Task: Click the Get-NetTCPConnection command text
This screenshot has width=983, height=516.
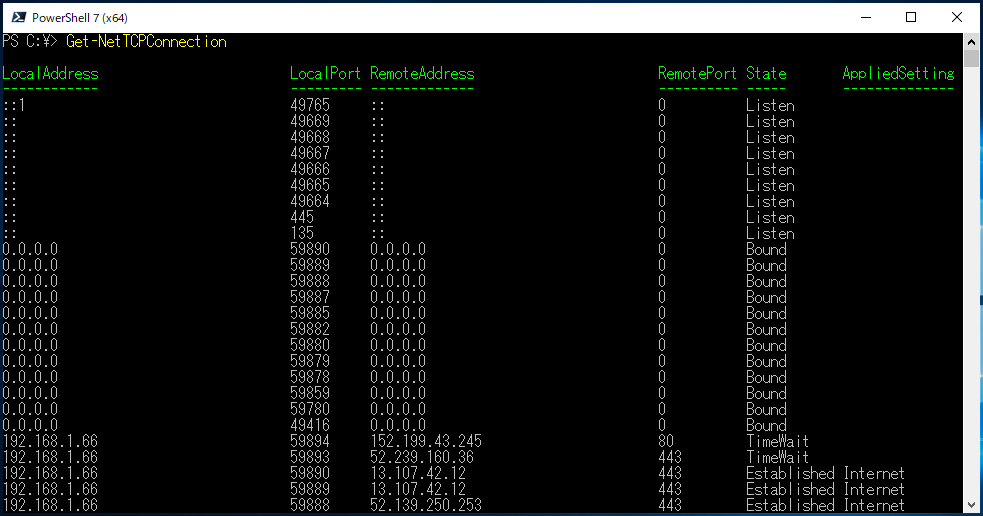Action: (x=146, y=42)
